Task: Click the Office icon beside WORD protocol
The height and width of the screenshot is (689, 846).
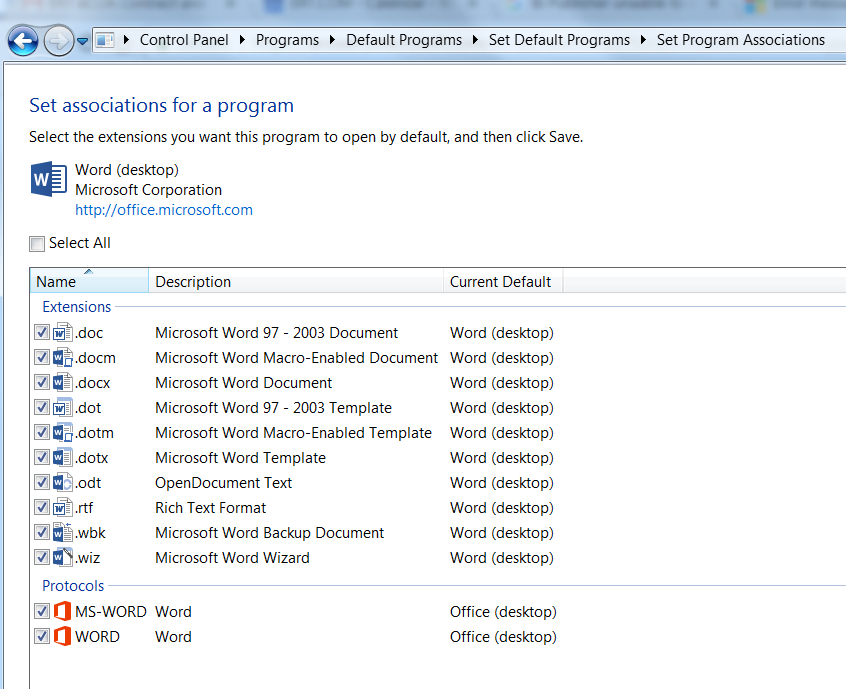Action: [x=63, y=636]
